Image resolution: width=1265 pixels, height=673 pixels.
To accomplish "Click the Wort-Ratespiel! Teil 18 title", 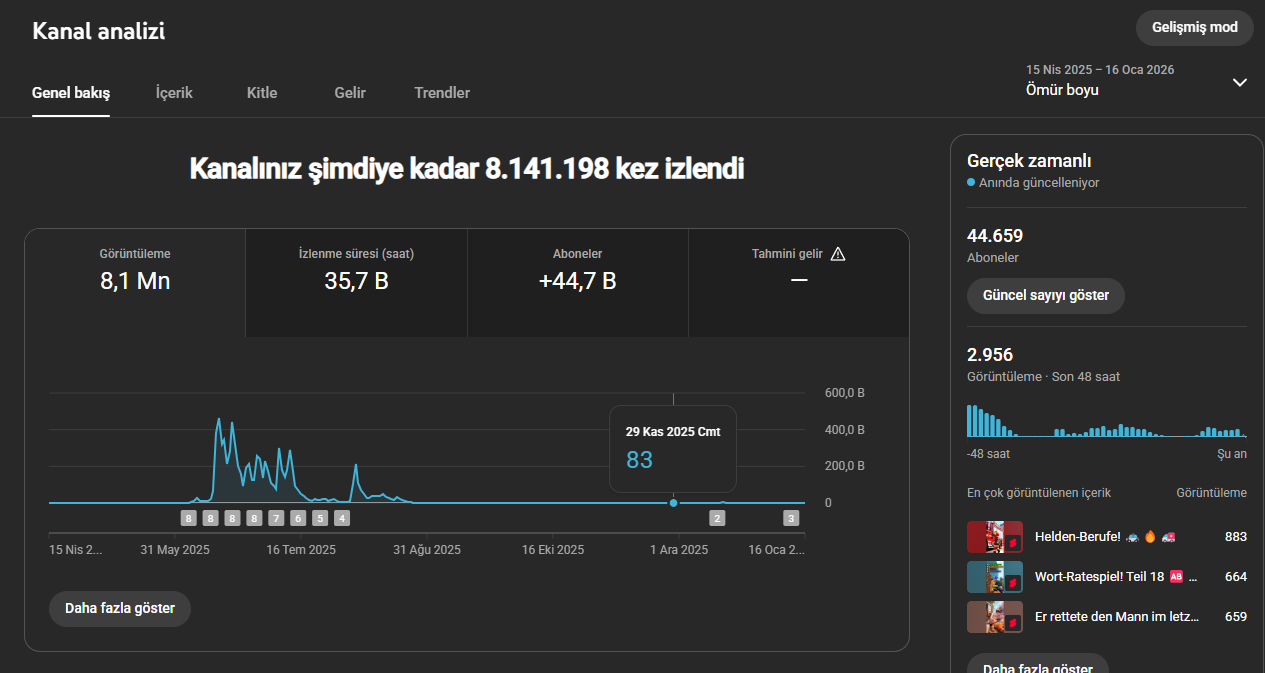I will (x=1116, y=577).
